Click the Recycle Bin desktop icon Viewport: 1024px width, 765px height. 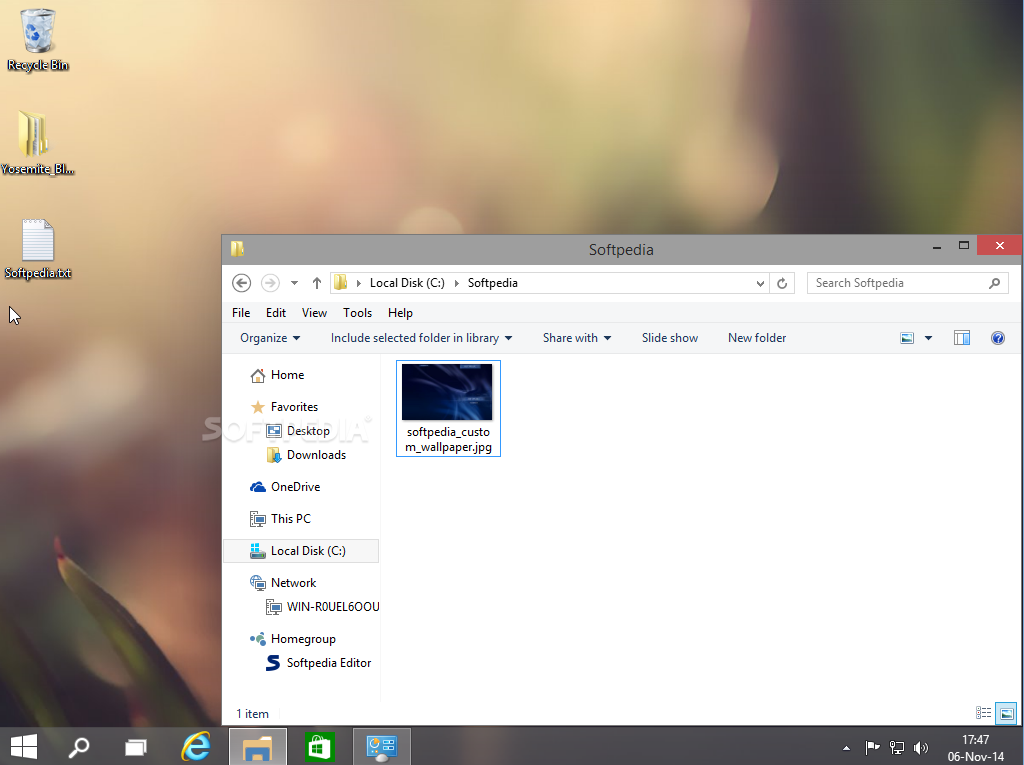pyautogui.click(x=38, y=39)
